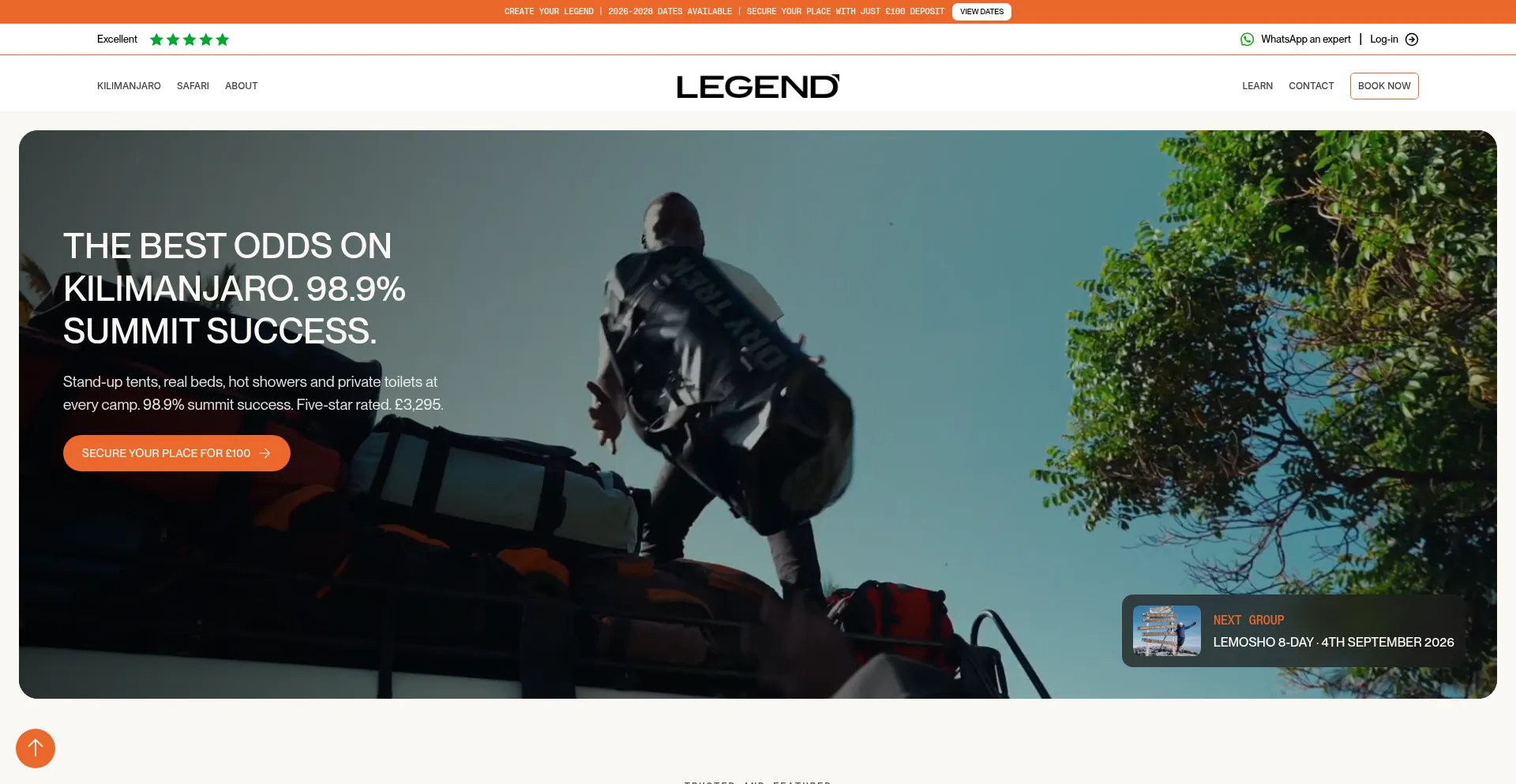
Task: Click Secure Your Place for £100 button
Action: pos(177,453)
